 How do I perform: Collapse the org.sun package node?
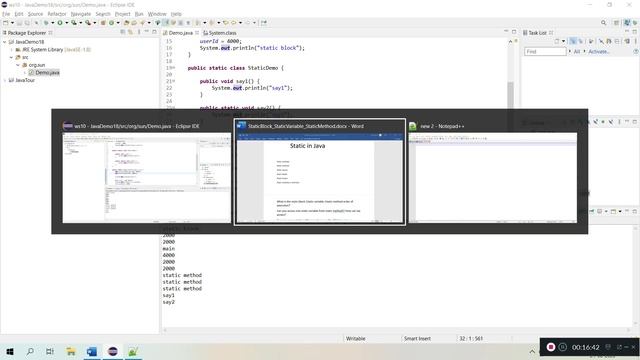(18, 65)
